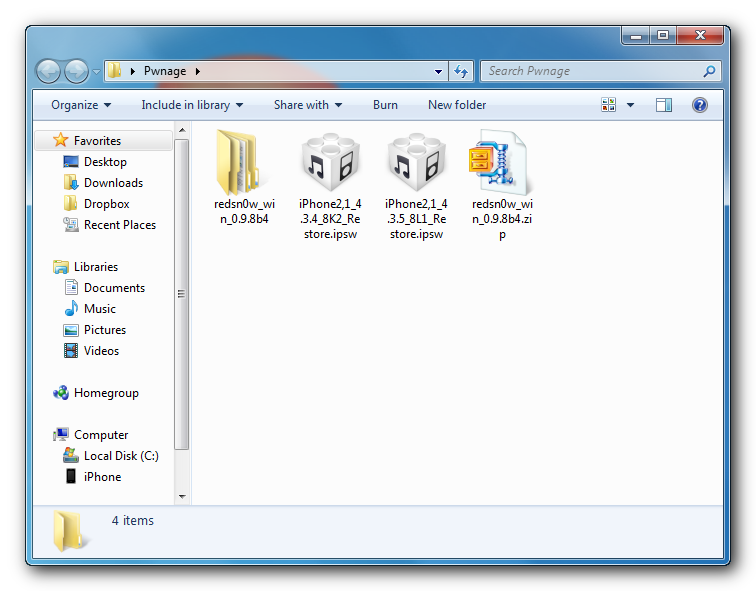Click the refresh button beside address bar

pos(461,71)
